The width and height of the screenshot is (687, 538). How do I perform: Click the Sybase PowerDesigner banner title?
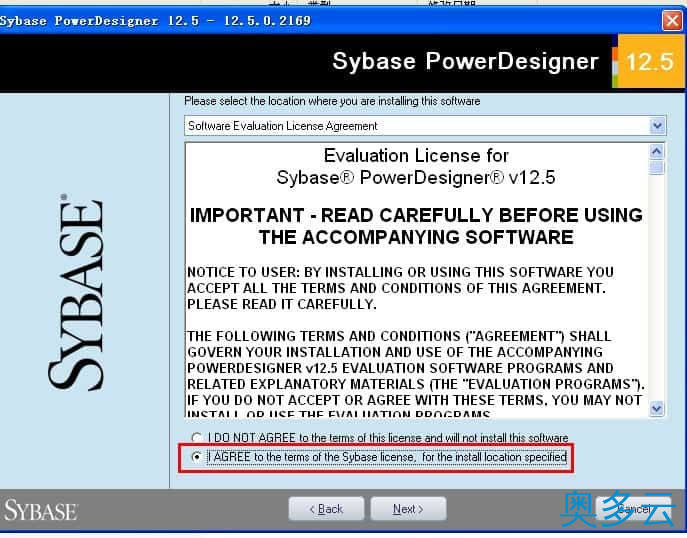tap(465, 61)
